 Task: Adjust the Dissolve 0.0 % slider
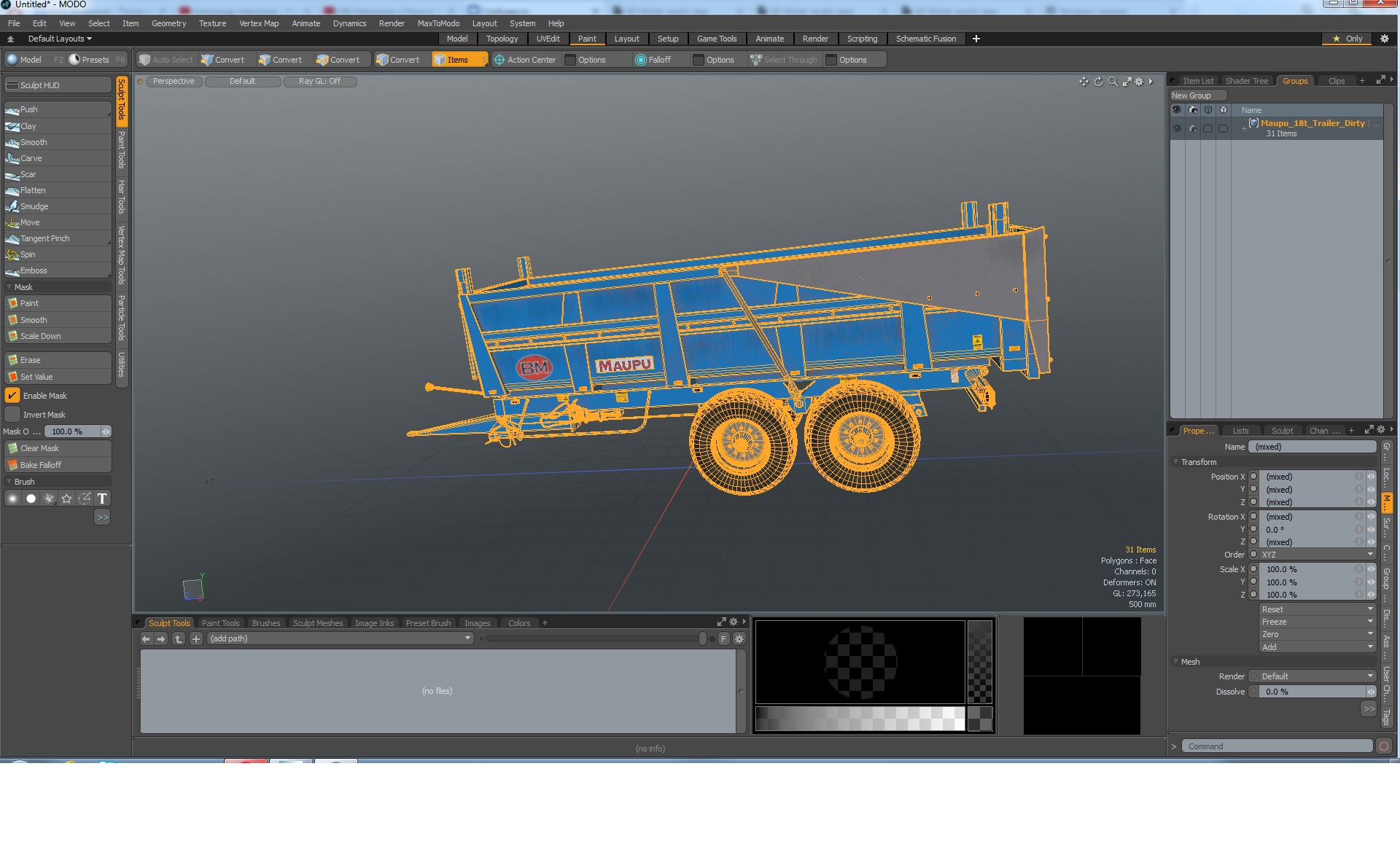click(1317, 692)
